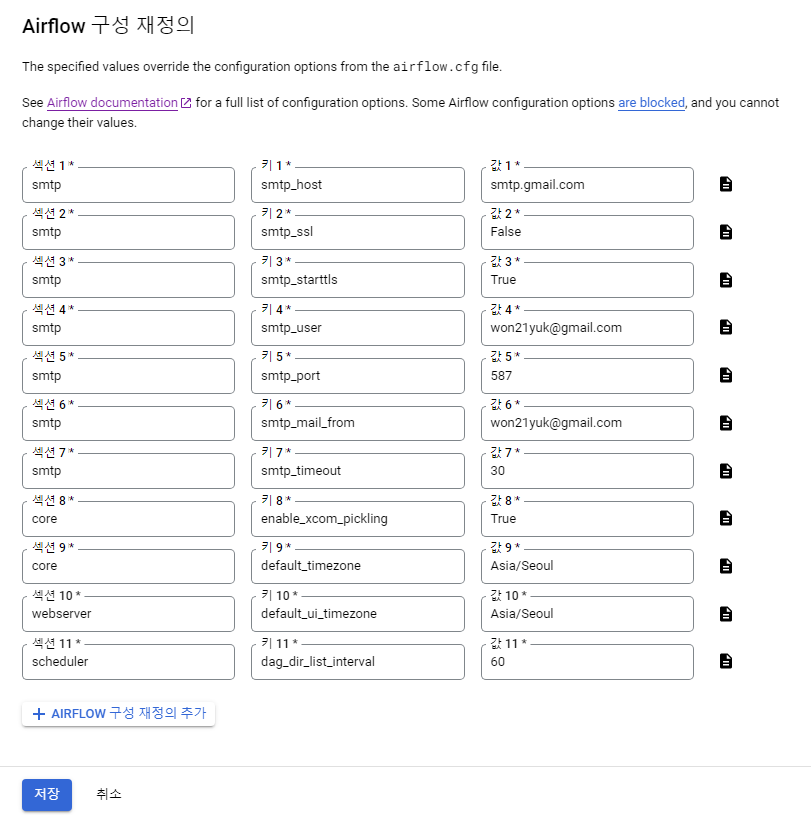The width and height of the screenshot is (811, 815).
Task: Click the default_timezone value field Asia/Seoul
Action: click(x=587, y=566)
